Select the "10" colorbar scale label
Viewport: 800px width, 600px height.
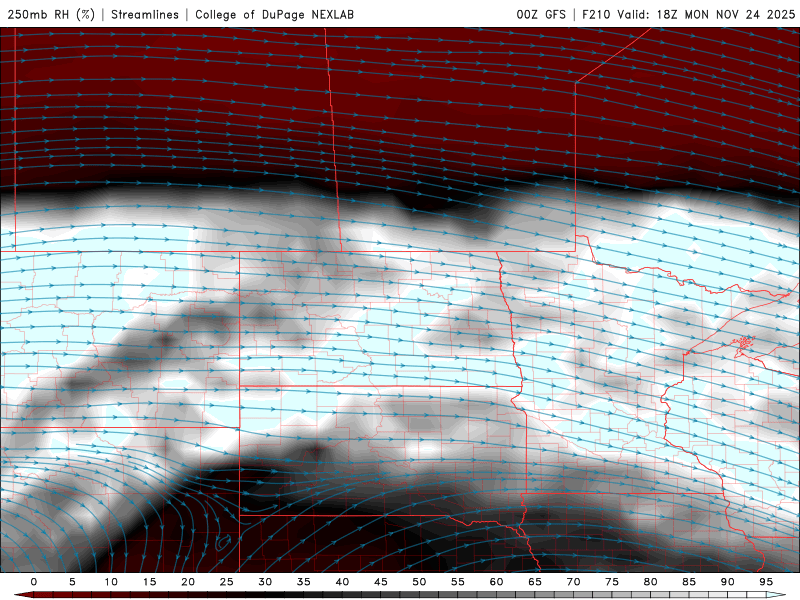click(111, 582)
